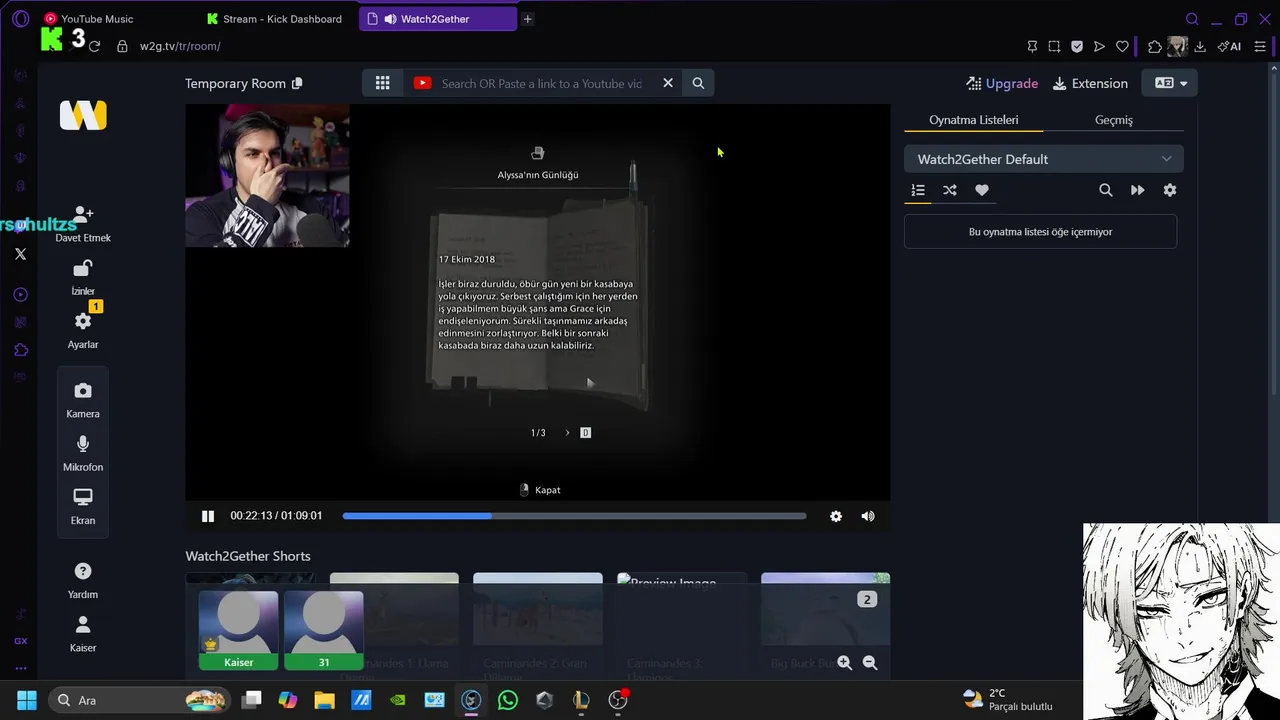Screen dimensions: 1280x720
Task: Copy Temporary Room link icon
Action: tap(297, 83)
